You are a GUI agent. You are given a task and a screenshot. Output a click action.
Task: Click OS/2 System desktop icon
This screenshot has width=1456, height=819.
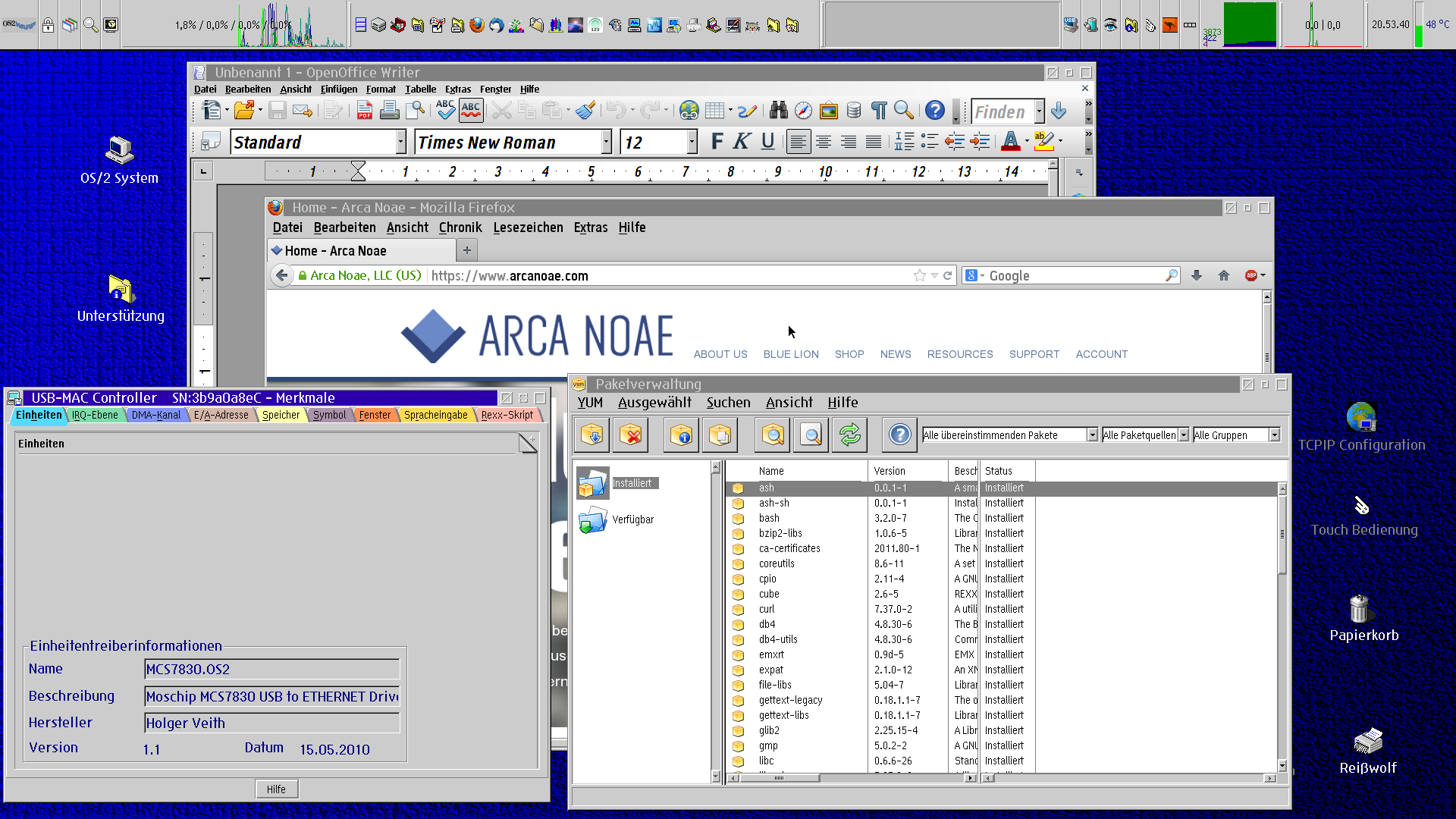pos(119,161)
